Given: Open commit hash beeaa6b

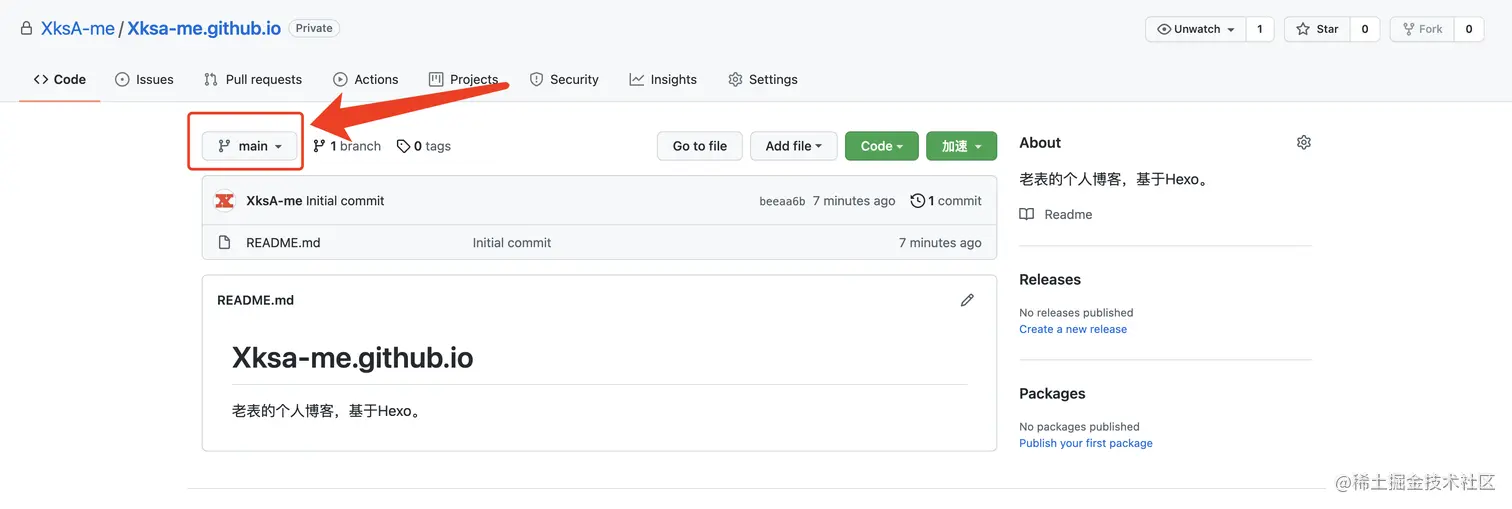Looking at the screenshot, I should (x=782, y=201).
